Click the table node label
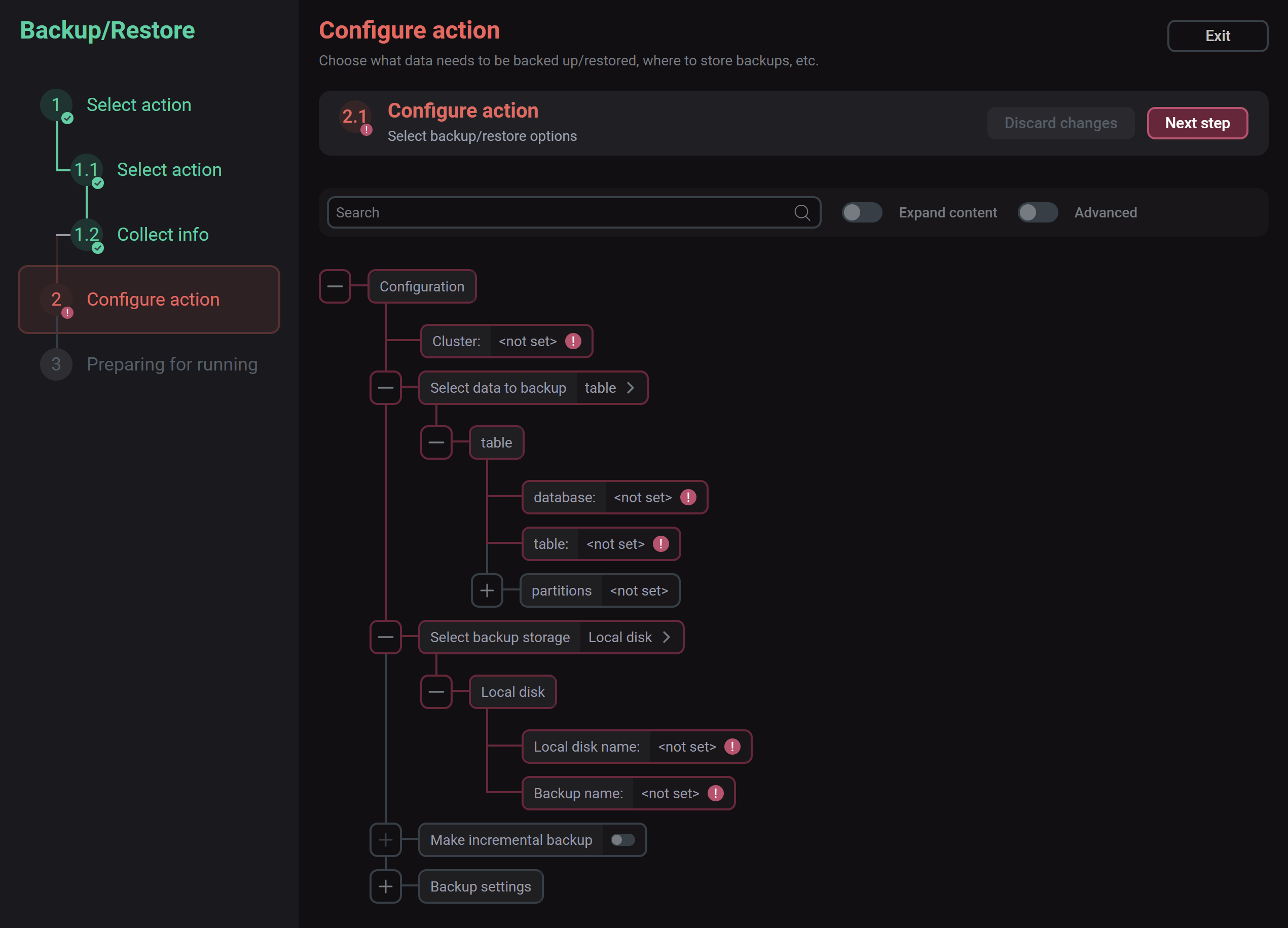The height and width of the screenshot is (928, 1288). tap(496, 442)
